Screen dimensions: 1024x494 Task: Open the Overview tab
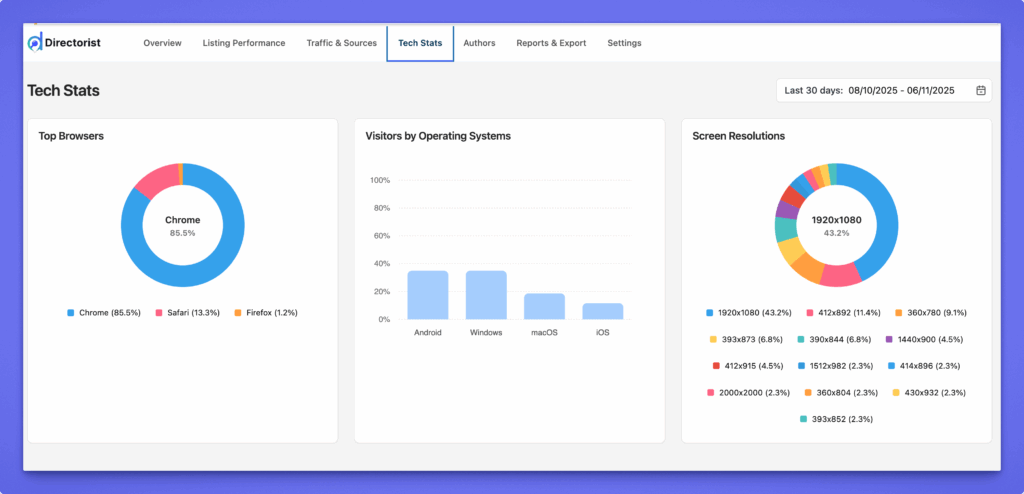tap(162, 43)
